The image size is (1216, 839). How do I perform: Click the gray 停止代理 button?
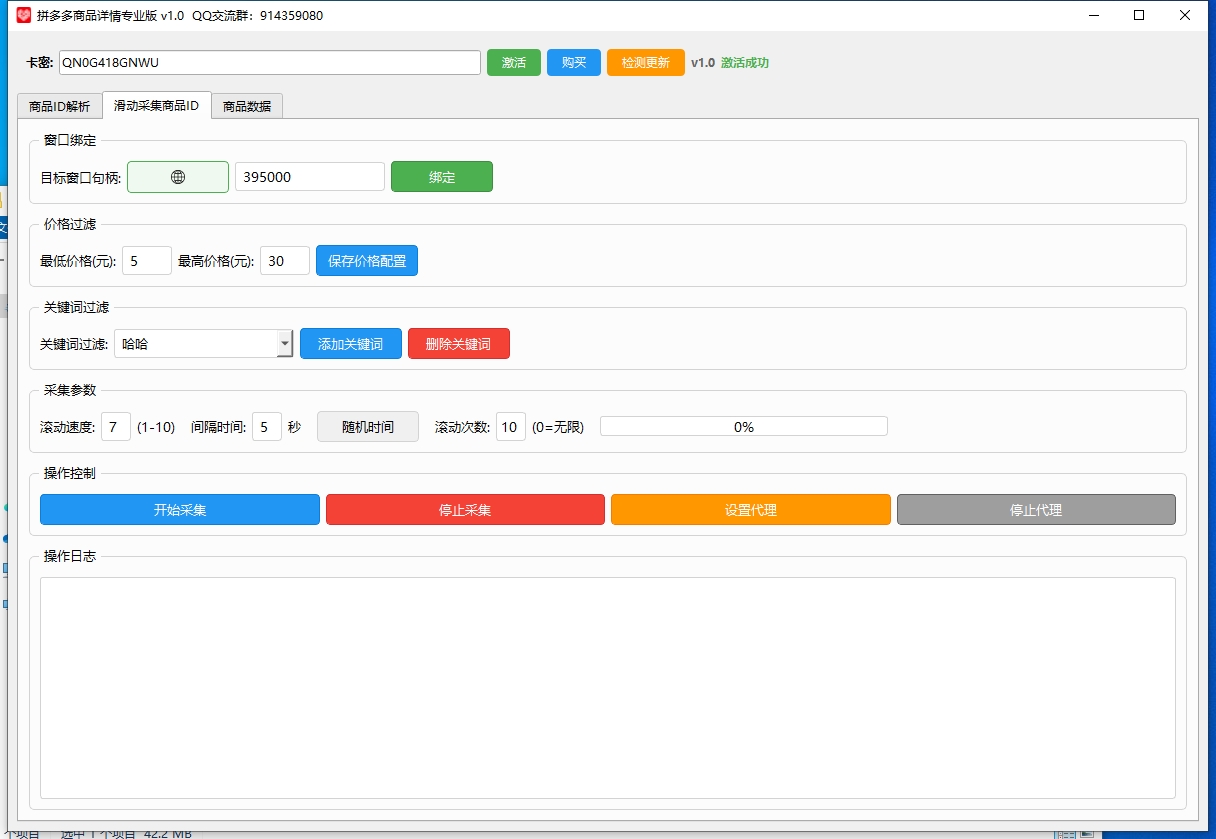[x=1036, y=510]
